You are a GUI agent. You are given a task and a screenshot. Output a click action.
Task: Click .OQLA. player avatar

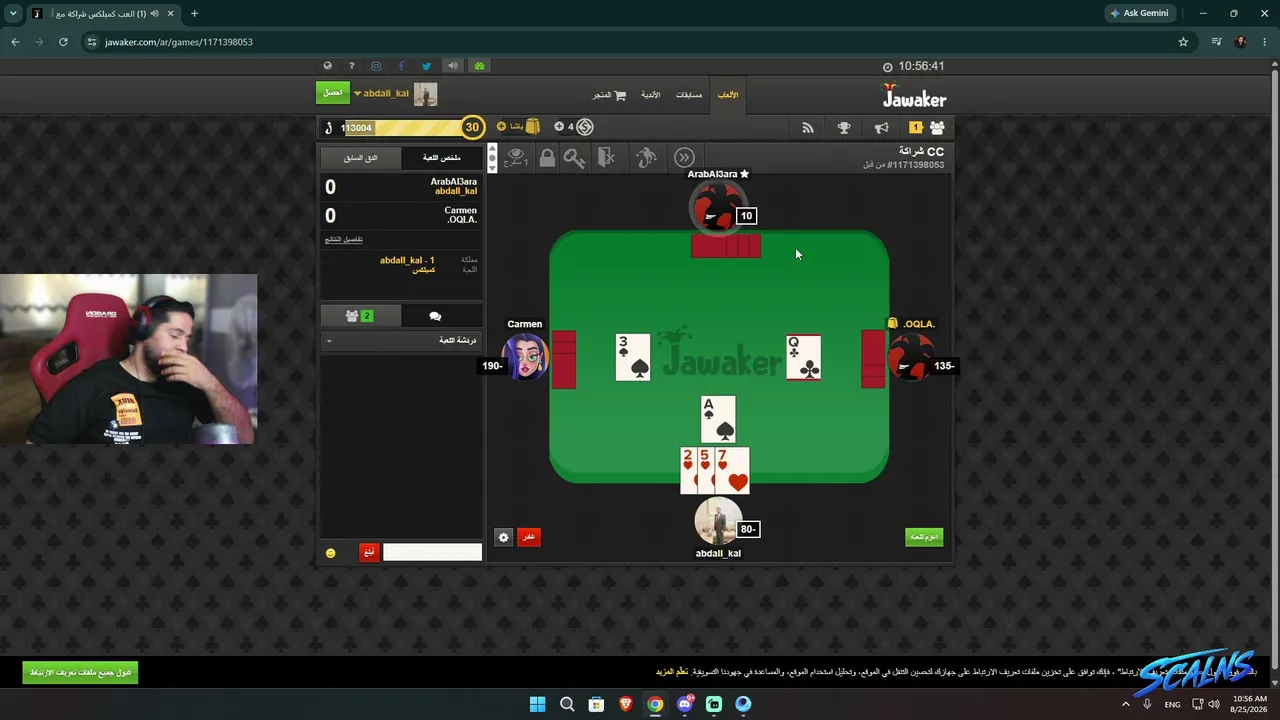tap(910, 357)
